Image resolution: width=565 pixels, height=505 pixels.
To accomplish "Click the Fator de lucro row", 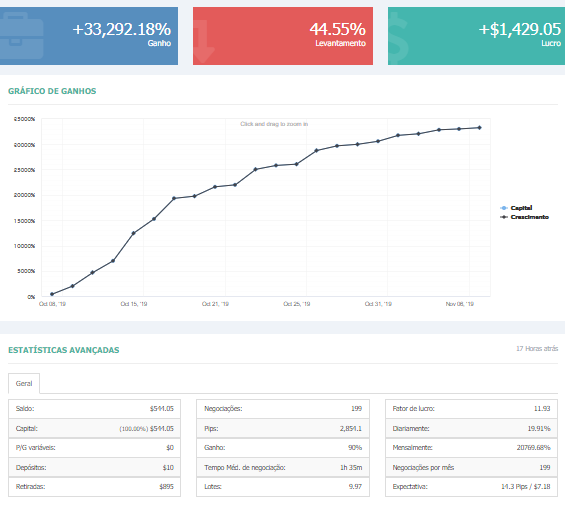I will (x=471, y=409).
